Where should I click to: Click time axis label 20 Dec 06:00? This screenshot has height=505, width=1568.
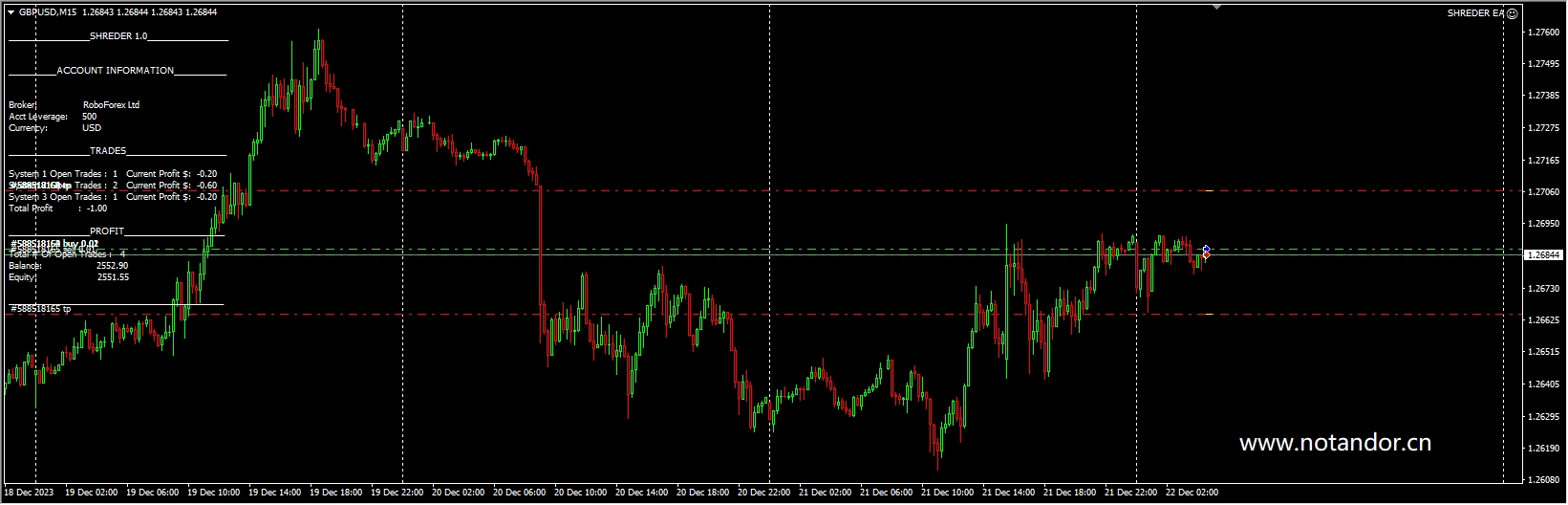519,493
